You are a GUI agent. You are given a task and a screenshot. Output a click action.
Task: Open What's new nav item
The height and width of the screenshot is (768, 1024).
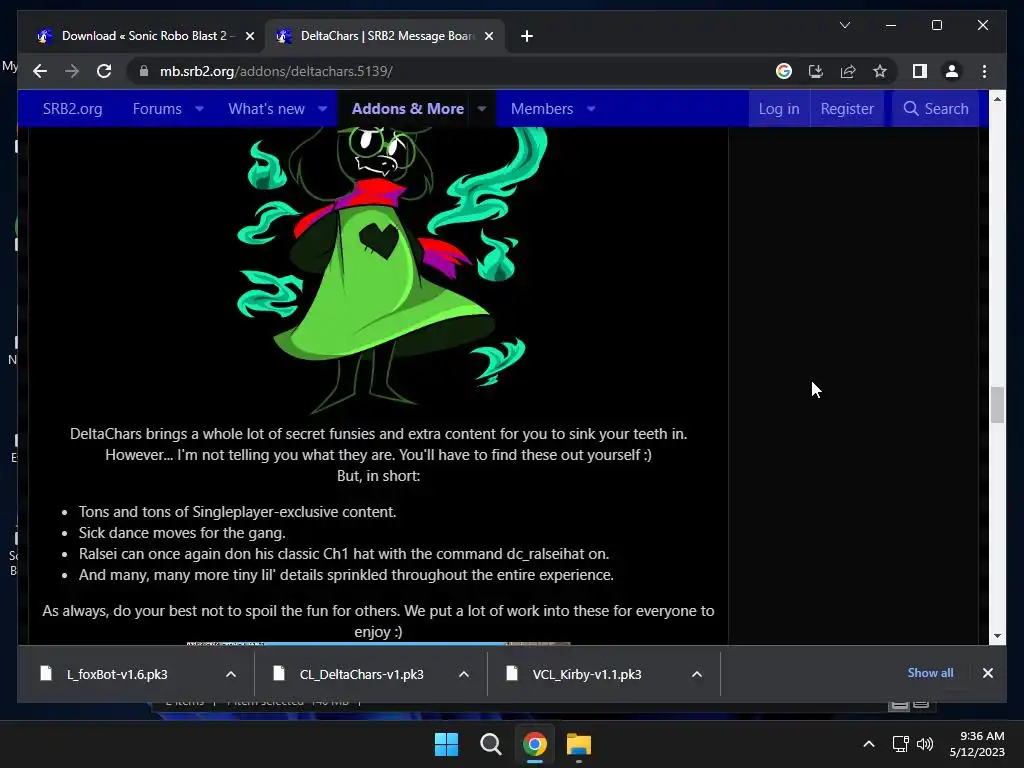[266, 108]
